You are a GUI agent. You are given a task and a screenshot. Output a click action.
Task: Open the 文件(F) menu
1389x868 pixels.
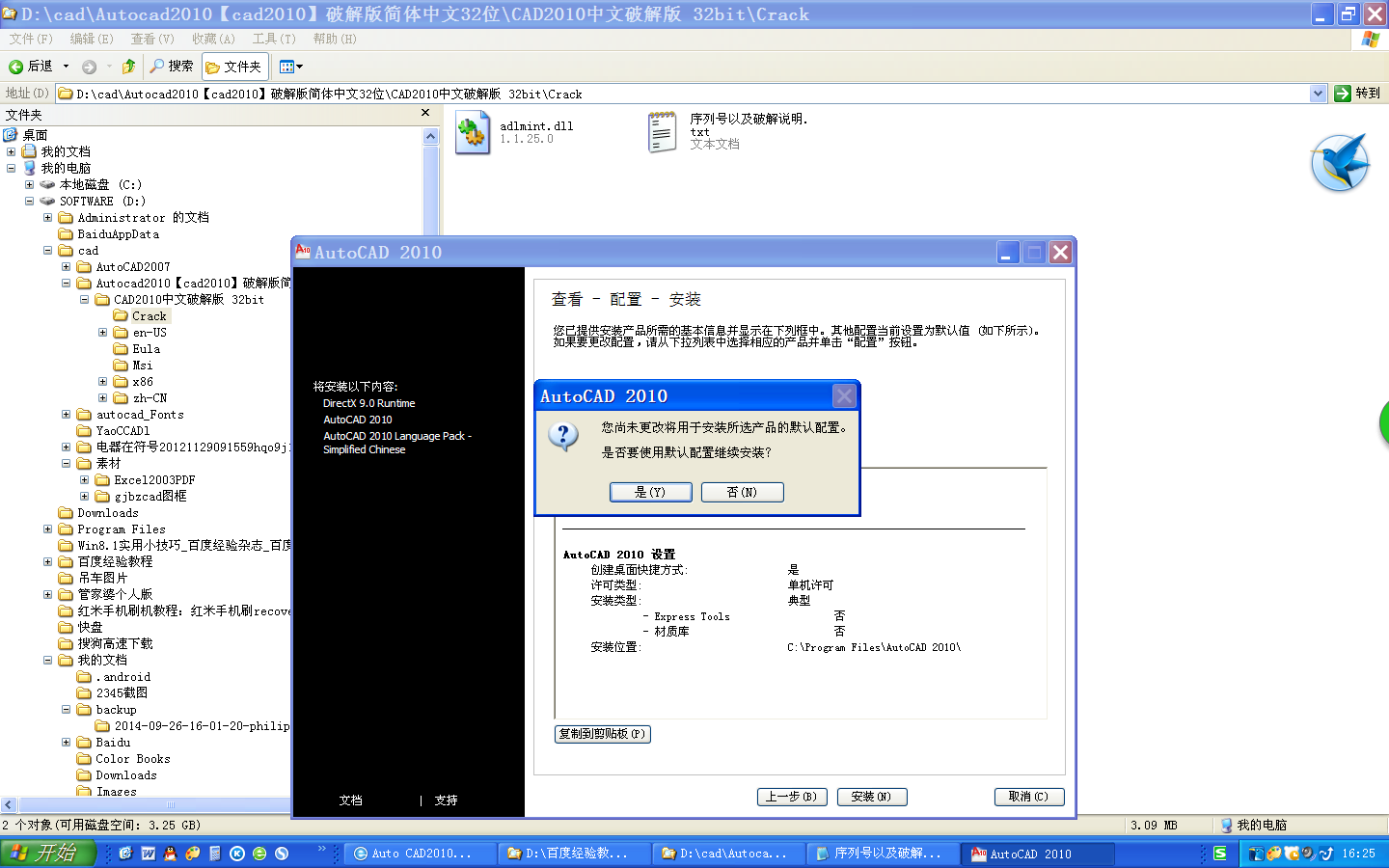[31, 39]
